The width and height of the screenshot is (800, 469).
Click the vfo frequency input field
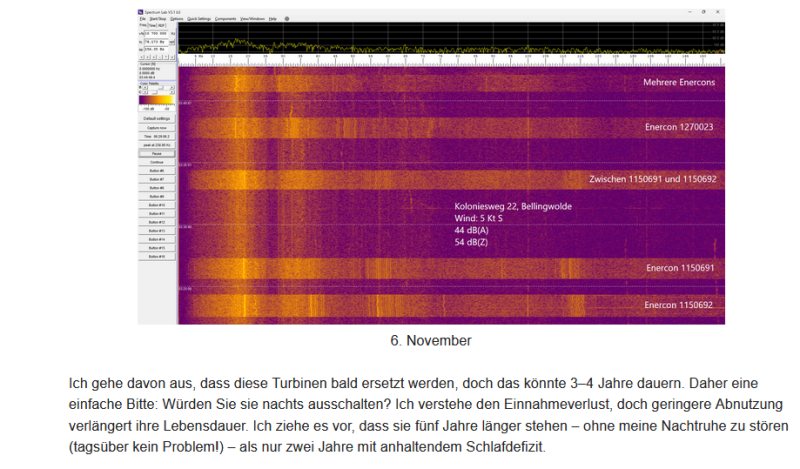156,34
